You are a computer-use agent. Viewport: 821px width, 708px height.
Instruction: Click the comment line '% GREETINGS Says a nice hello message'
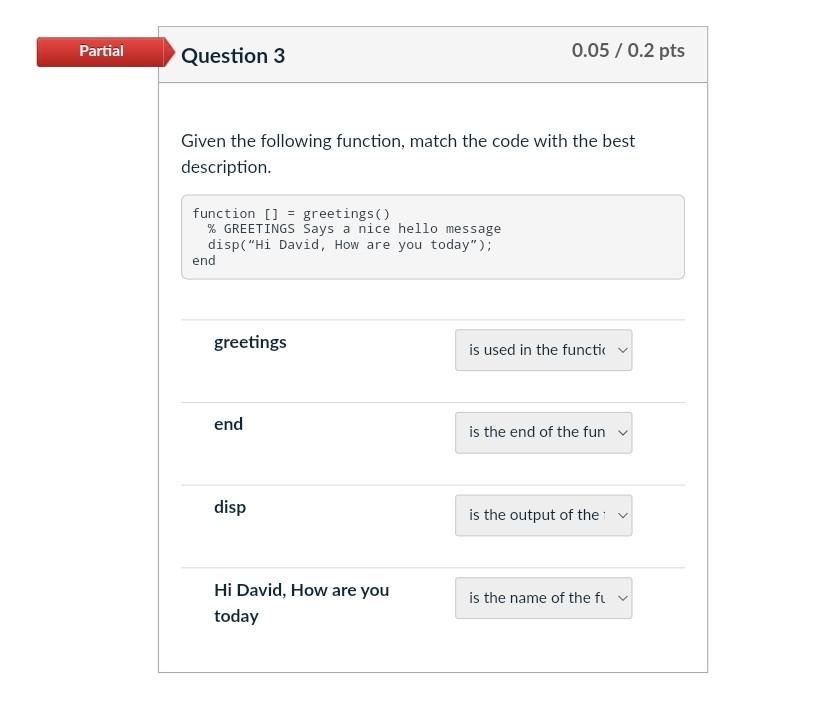(x=354, y=229)
